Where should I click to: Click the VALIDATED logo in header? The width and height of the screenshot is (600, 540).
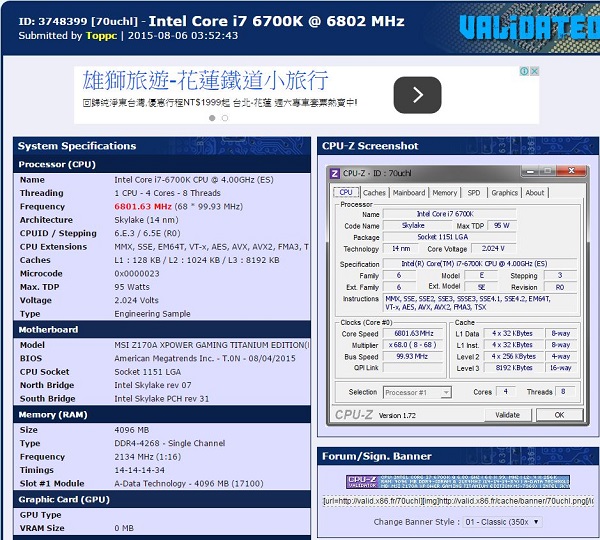click(529, 27)
